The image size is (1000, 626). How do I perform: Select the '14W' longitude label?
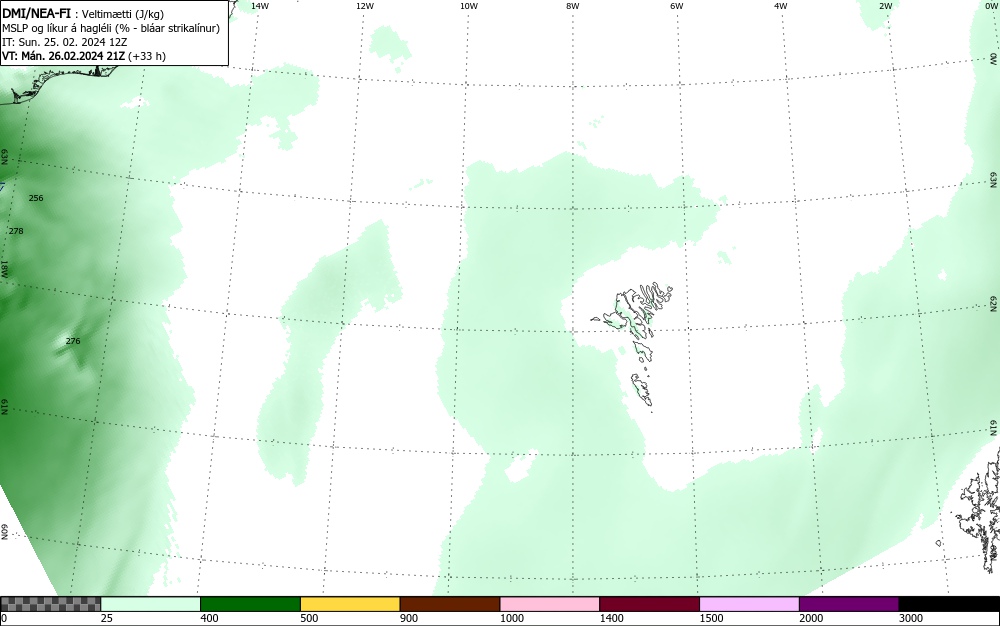260,6
